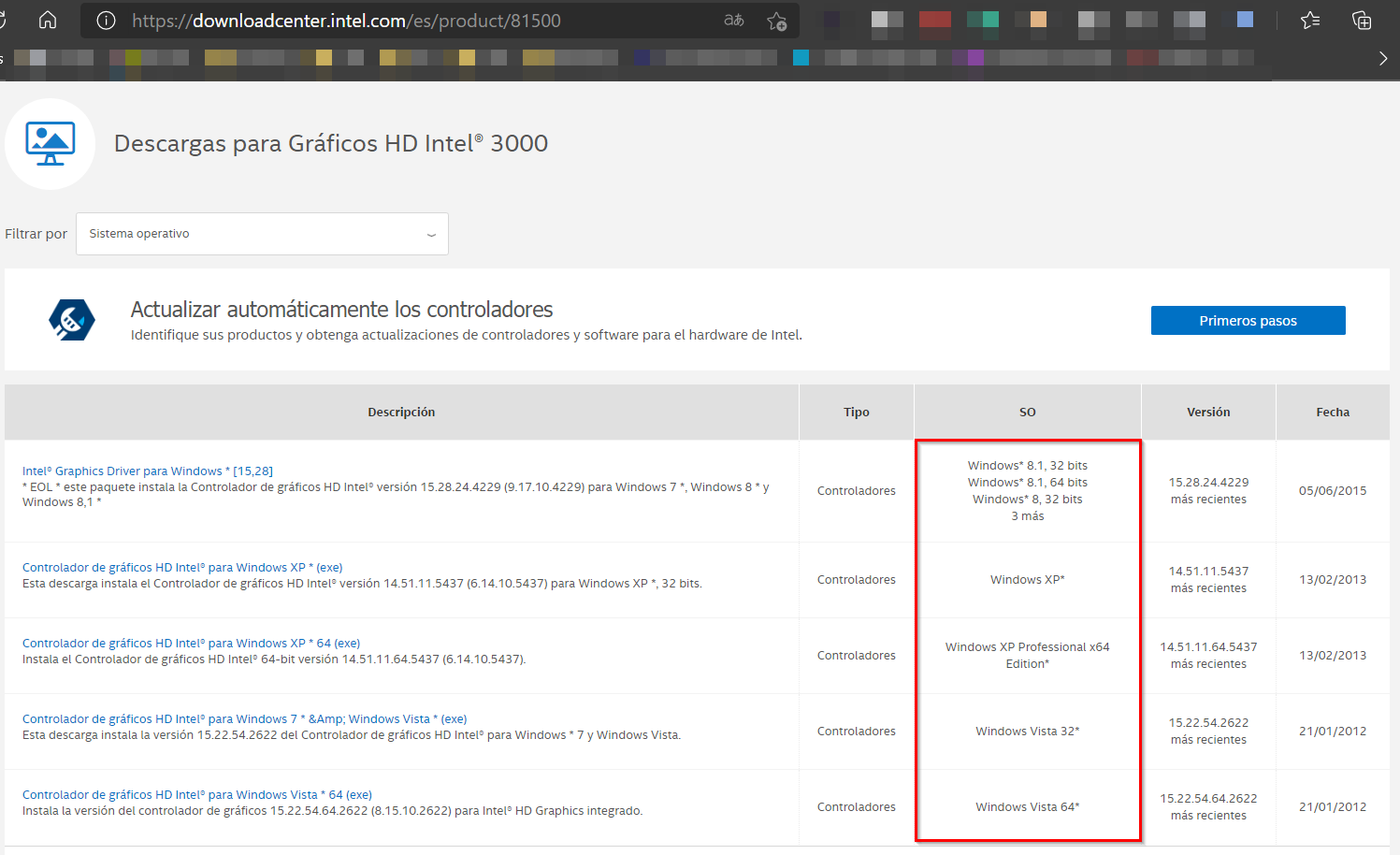The width and height of the screenshot is (1400, 855).
Task: Select date 13/02/2013 in the Windows XP* row
Action: click(1333, 580)
